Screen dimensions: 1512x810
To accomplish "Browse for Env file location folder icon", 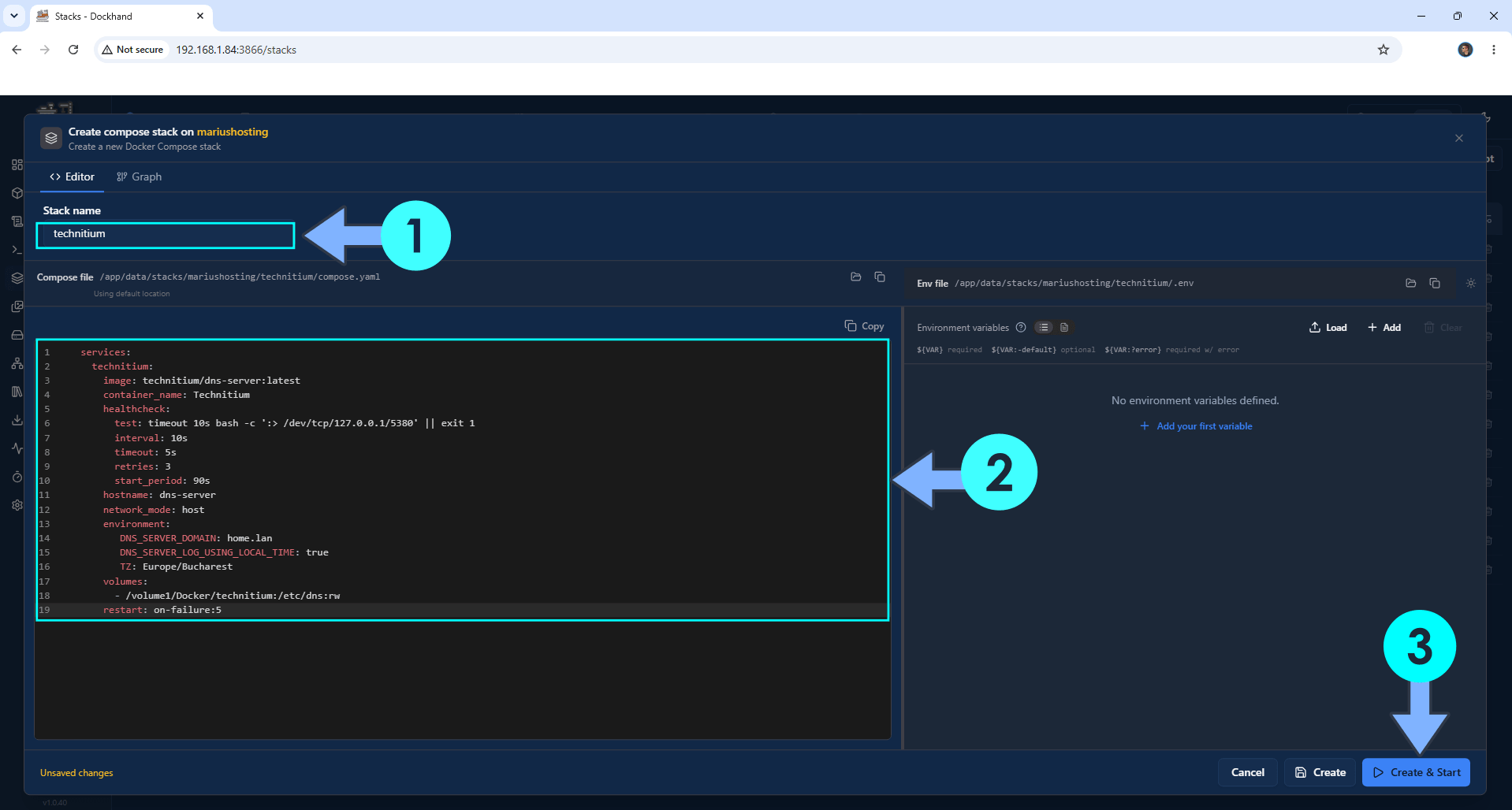I will pos(1411,283).
